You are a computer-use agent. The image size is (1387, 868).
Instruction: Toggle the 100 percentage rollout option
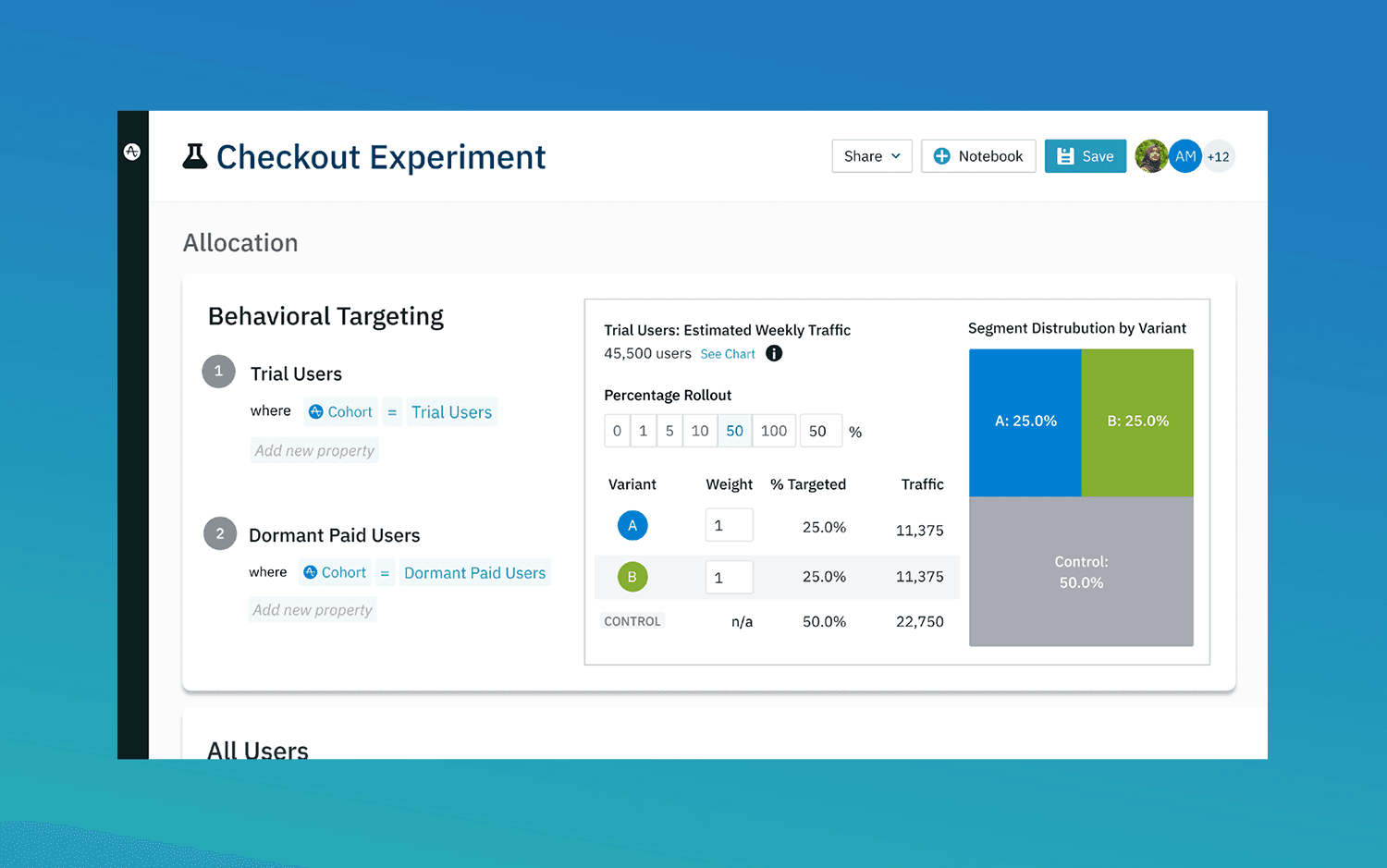[x=774, y=430]
